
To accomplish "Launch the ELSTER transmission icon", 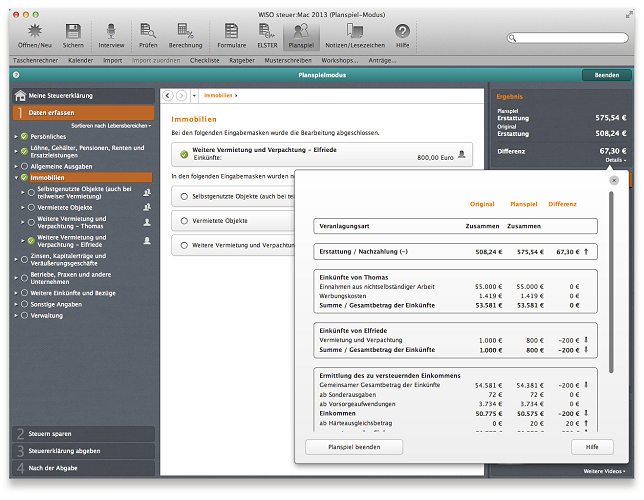I will [266, 31].
